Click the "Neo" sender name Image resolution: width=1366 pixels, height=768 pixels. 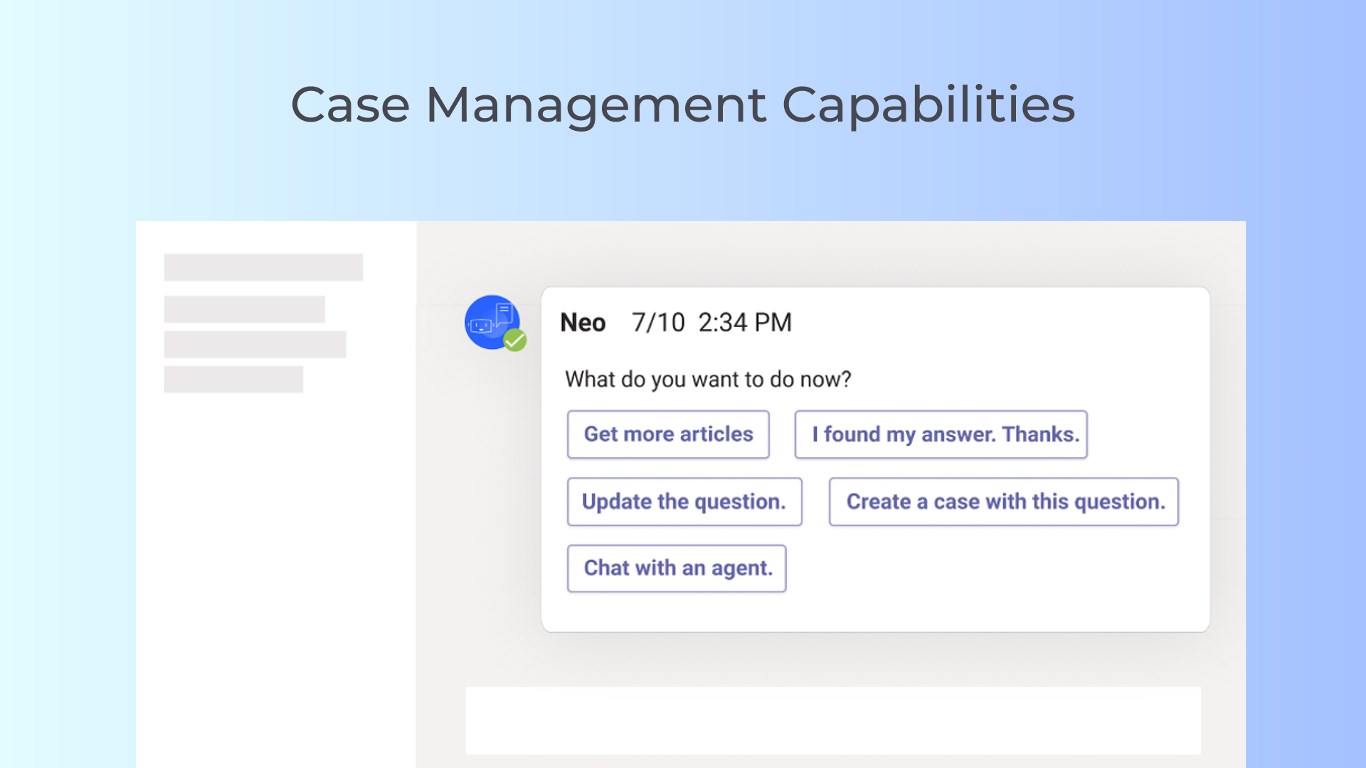click(x=583, y=323)
